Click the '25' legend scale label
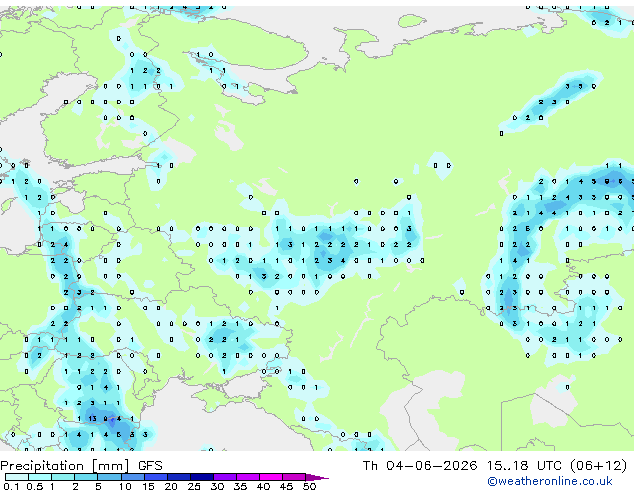The height and width of the screenshot is (490, 634). coord(194,486)
